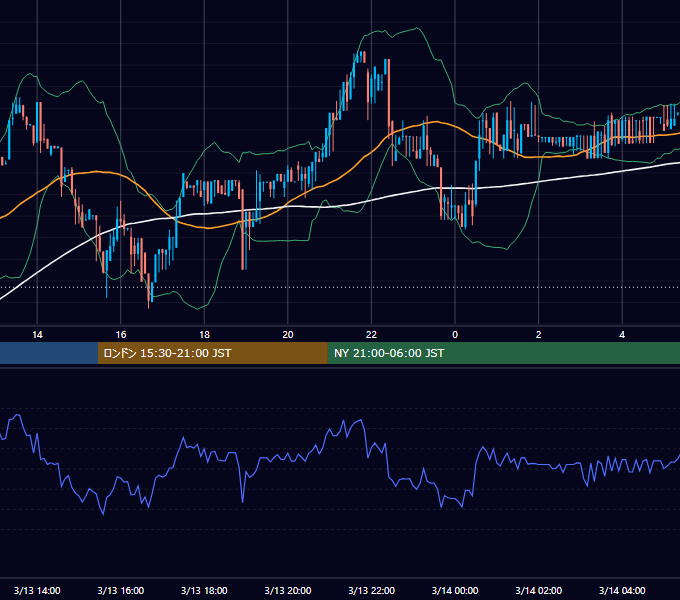Click the '3/13 20:00' indicator axis label

click(288, 590)
